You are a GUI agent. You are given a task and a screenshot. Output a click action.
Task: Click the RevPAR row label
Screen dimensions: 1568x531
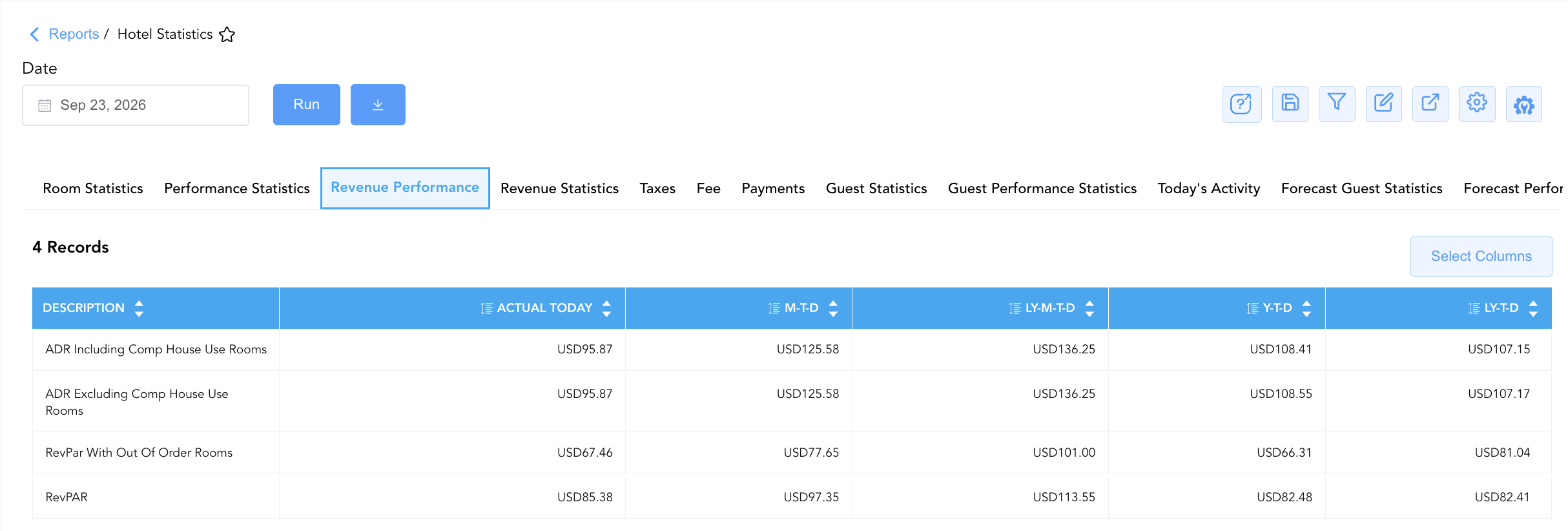coord(67,497)
